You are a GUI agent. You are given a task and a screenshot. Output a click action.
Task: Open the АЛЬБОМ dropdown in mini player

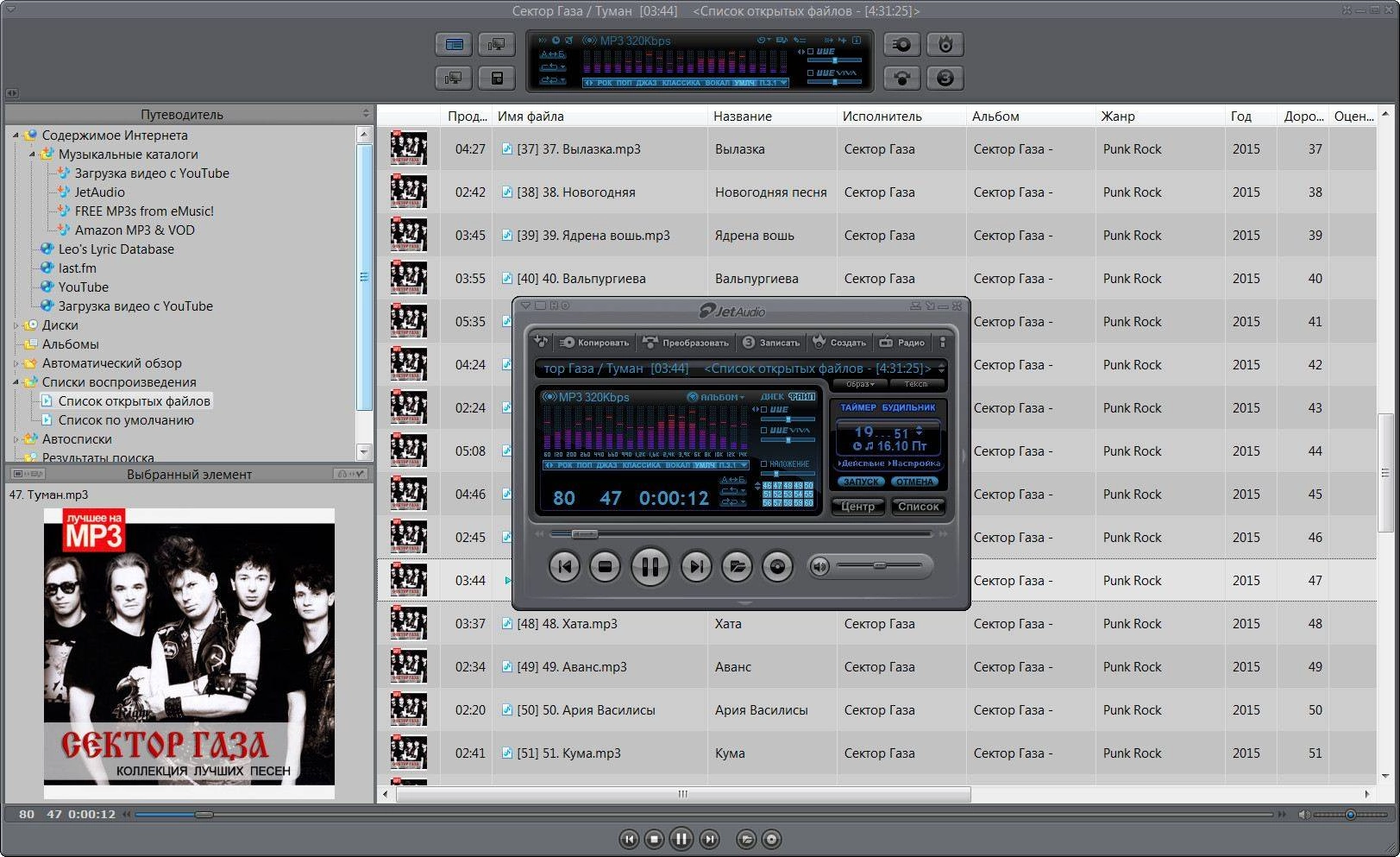(716, 397)
